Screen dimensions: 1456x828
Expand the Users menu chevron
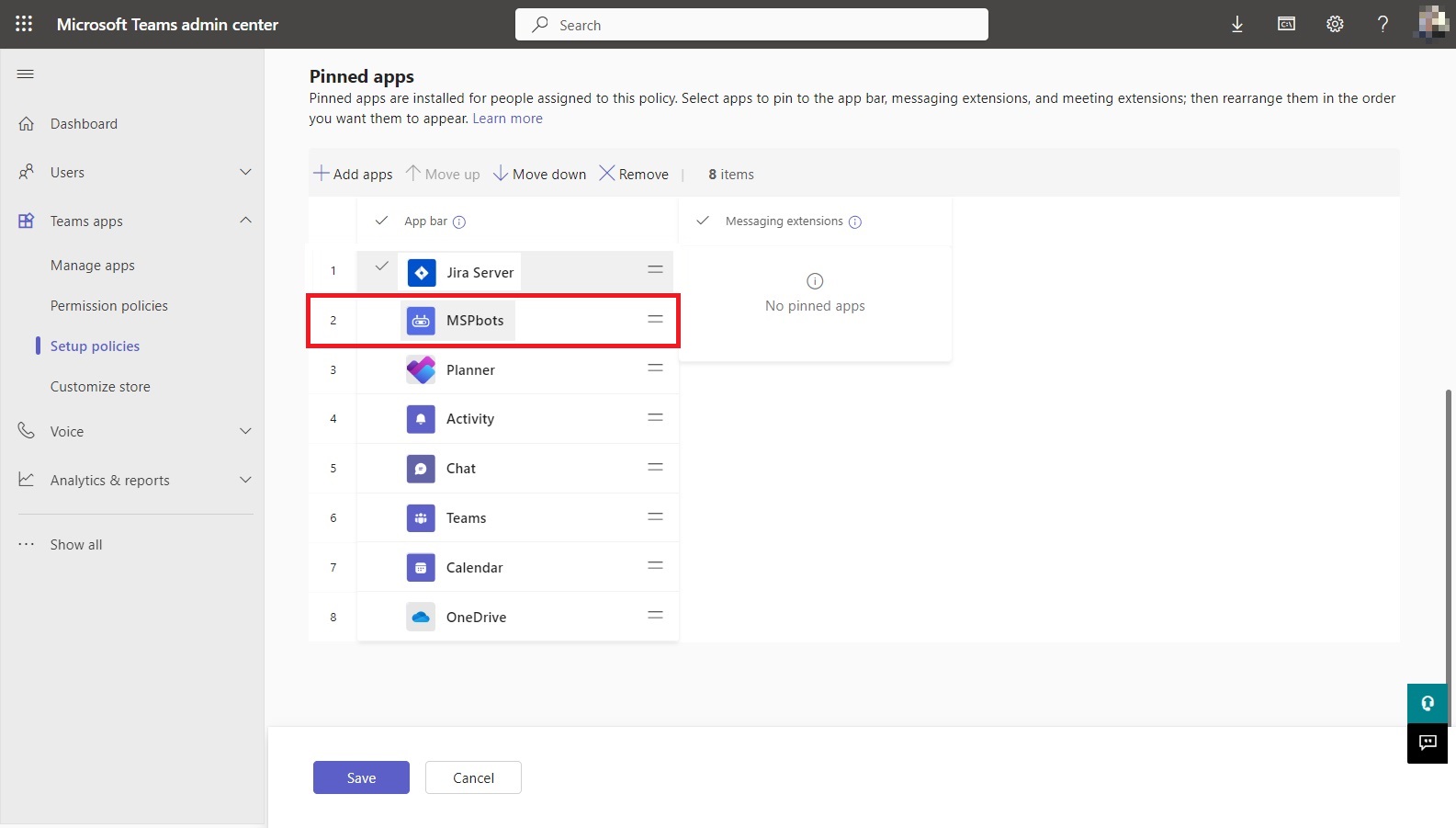click(x=245, y=173)
